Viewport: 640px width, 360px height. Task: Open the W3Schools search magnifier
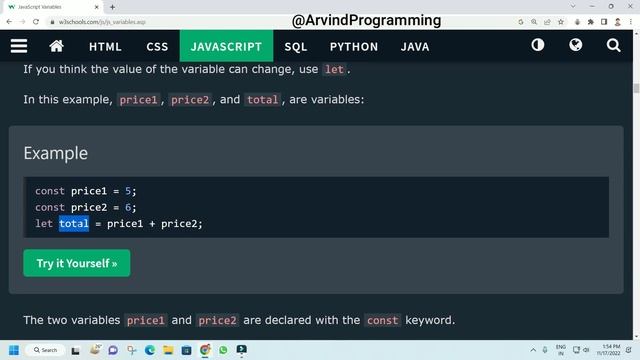coord(613,45)
